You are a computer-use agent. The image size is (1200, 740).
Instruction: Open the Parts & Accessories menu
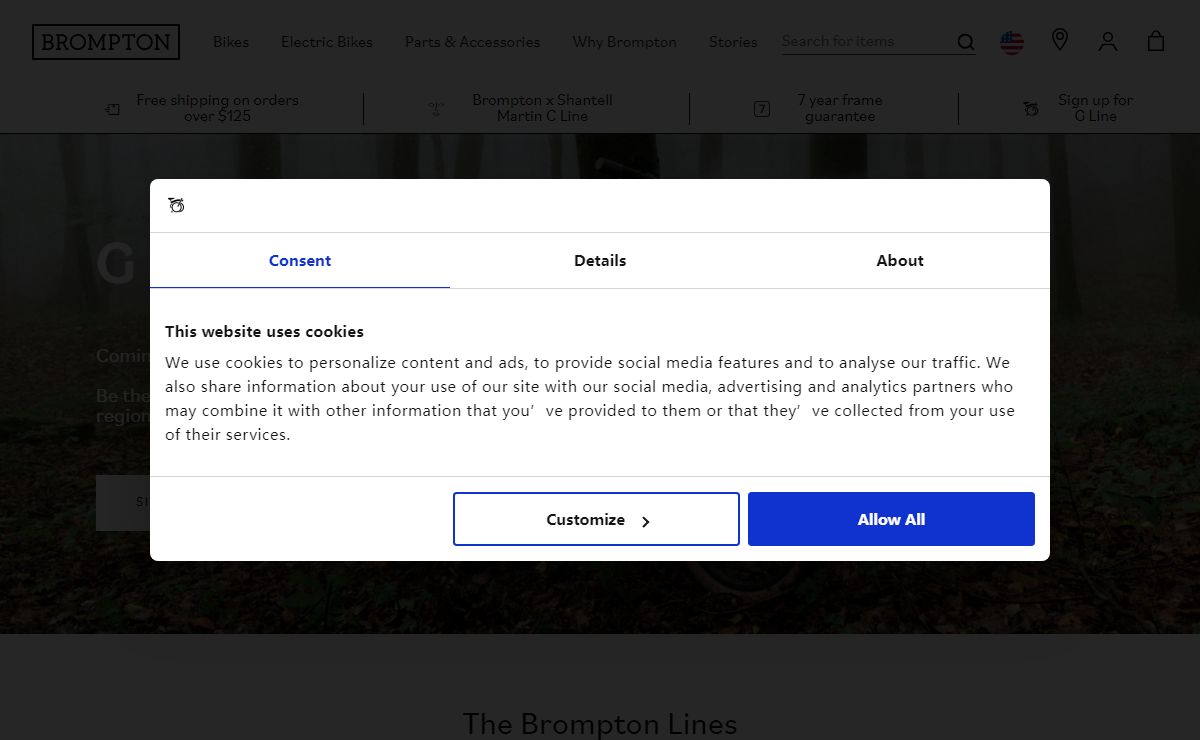pos(472,42)
